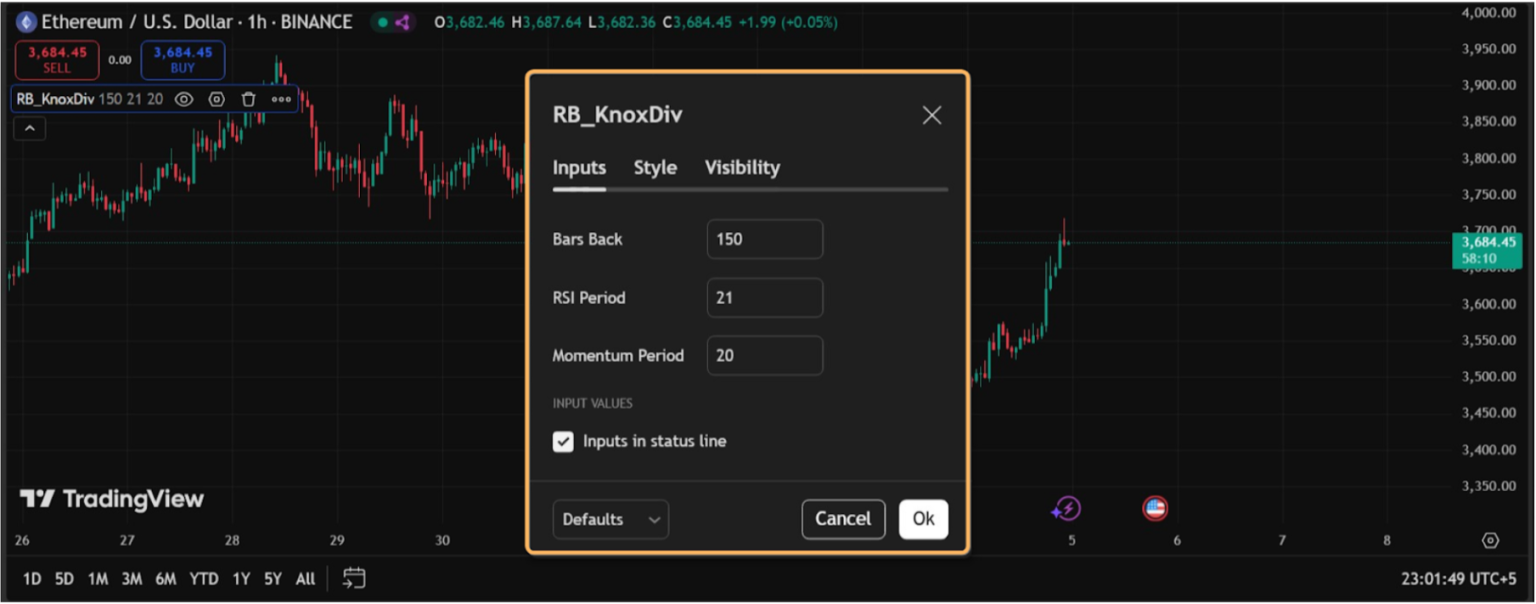
Task: Collapse the indicator legend chevron
Action: point(29,128)
